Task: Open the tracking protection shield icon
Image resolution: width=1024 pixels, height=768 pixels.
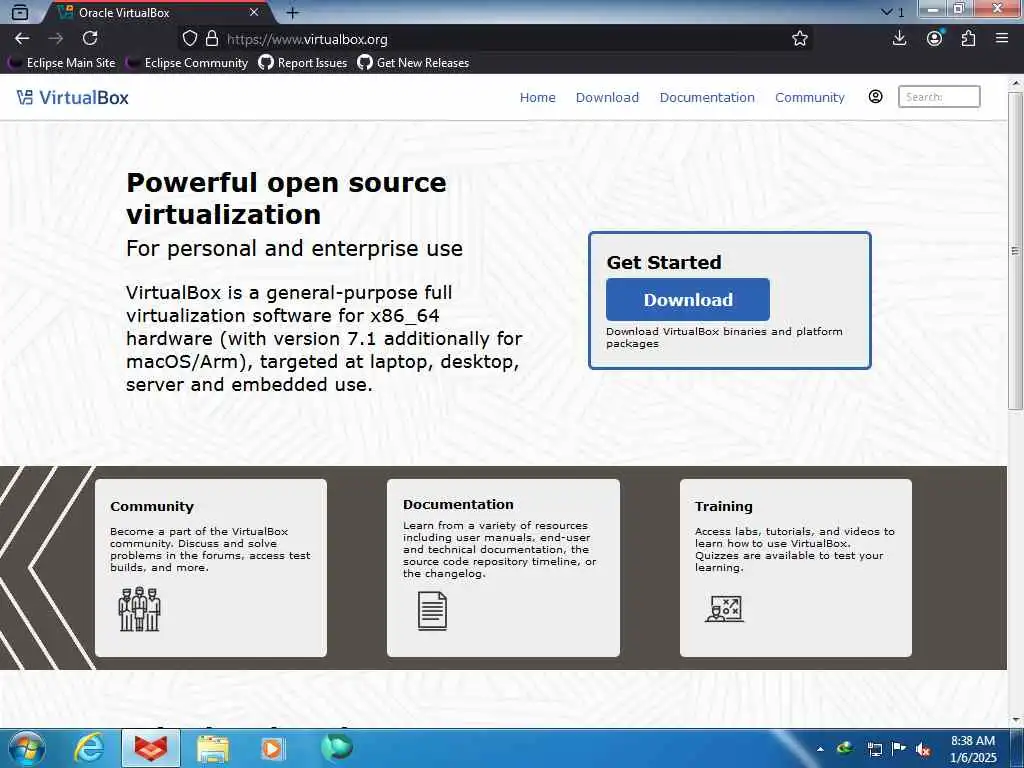Action: tap(189, 39)
